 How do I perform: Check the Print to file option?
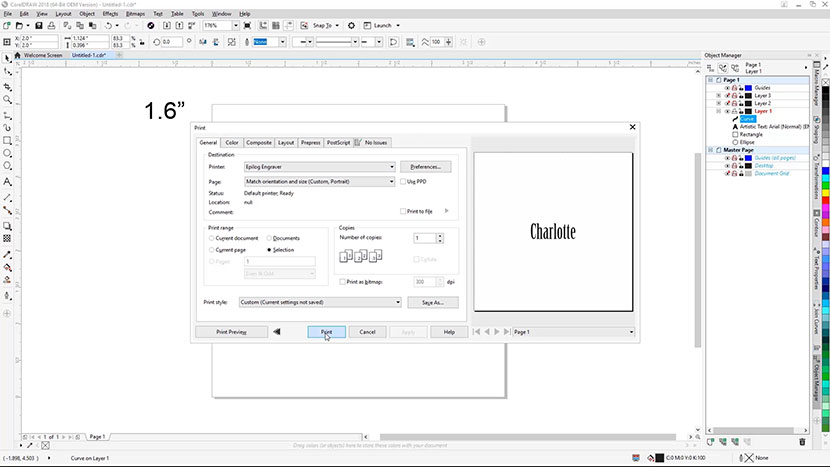[403, 211]
